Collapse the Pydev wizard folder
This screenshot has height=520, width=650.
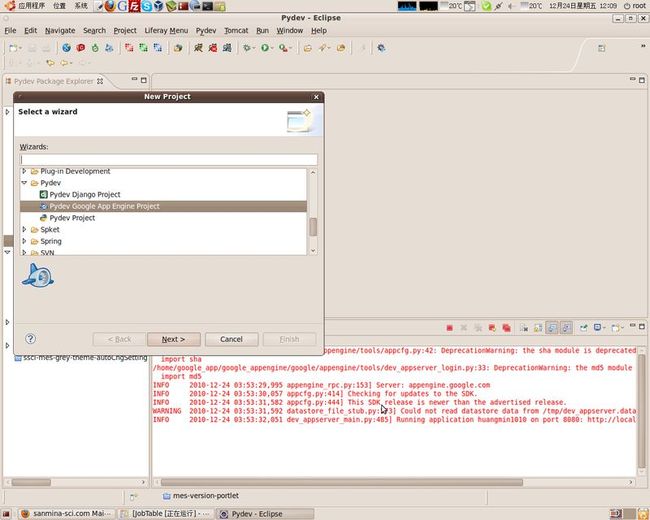[x=24, y=183]
